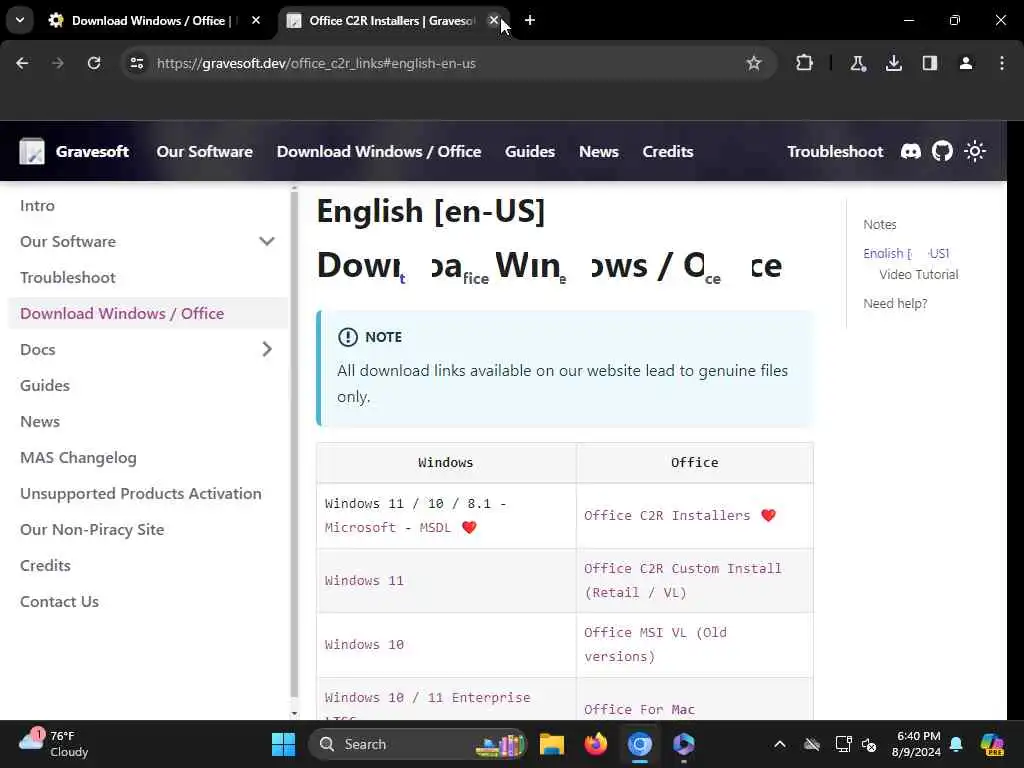Open browser profile menu
Image resolution: width=1024 pixels, height=768 pixels.
pyautogui.click(x=965, y=63)
